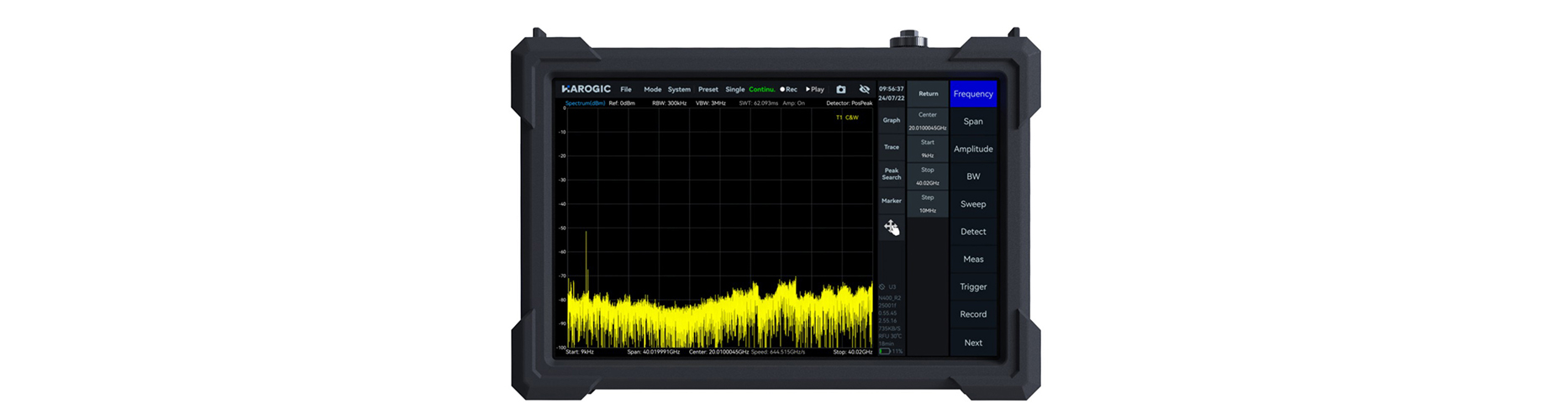Viewport: 1568px width, 420px height.
Task: Tap the Marker side button
Action: click(x=892, y=201)
